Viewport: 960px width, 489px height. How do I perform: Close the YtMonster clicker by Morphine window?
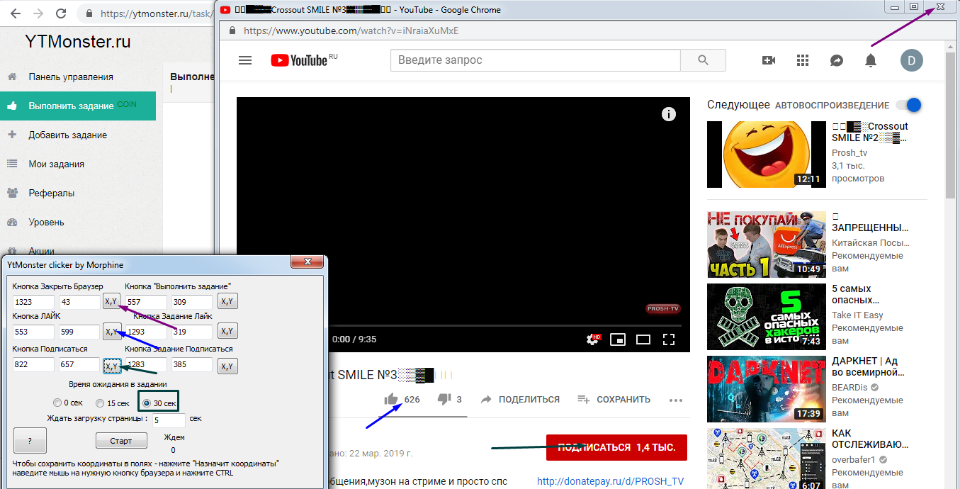[x=307, y=263]
